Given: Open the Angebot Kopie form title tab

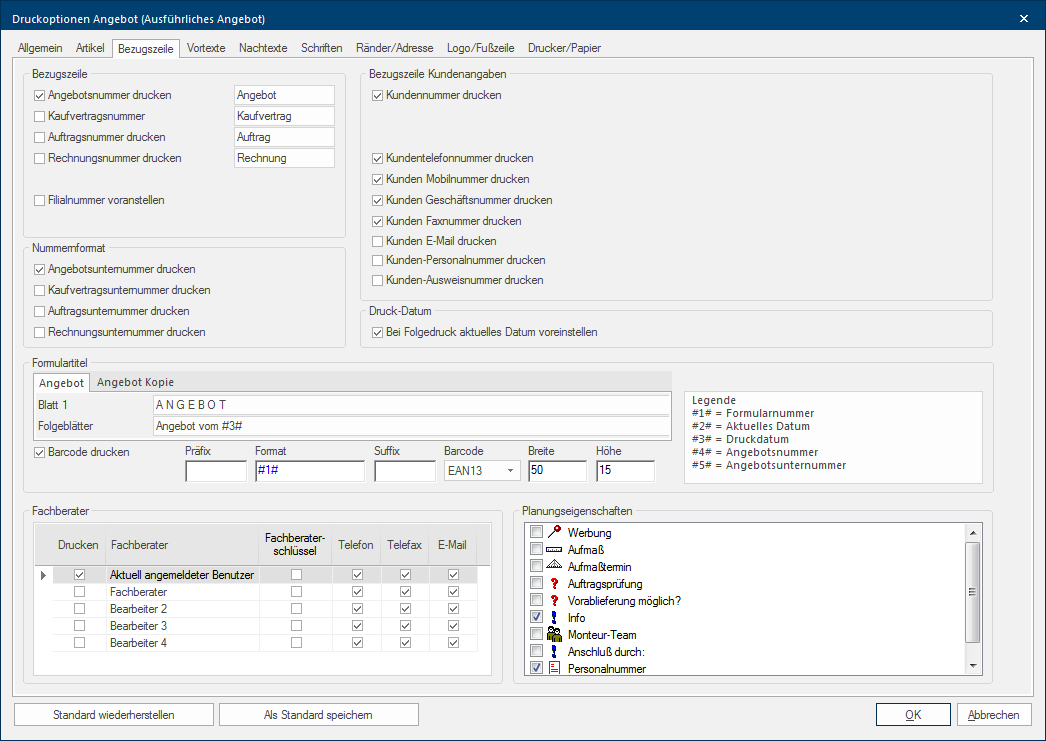Looking at the screenshot, I should click(135, 382).
